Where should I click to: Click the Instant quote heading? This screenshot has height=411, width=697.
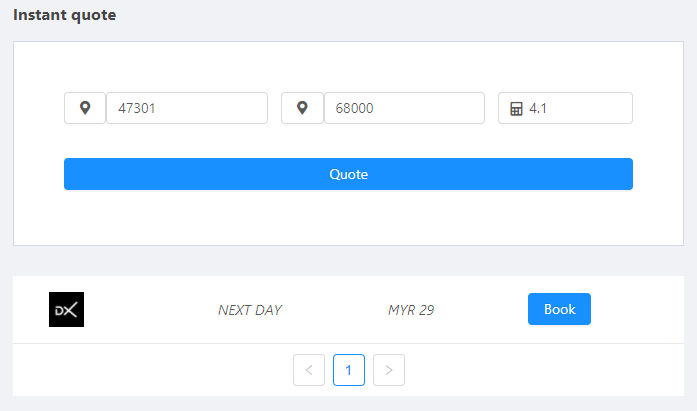[x=65, y=15]
